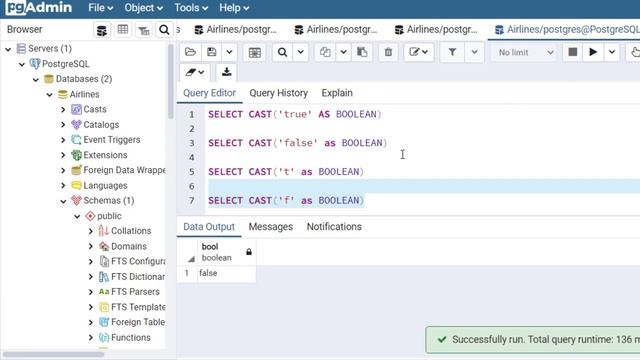Open the Help menu

(234, 8)
